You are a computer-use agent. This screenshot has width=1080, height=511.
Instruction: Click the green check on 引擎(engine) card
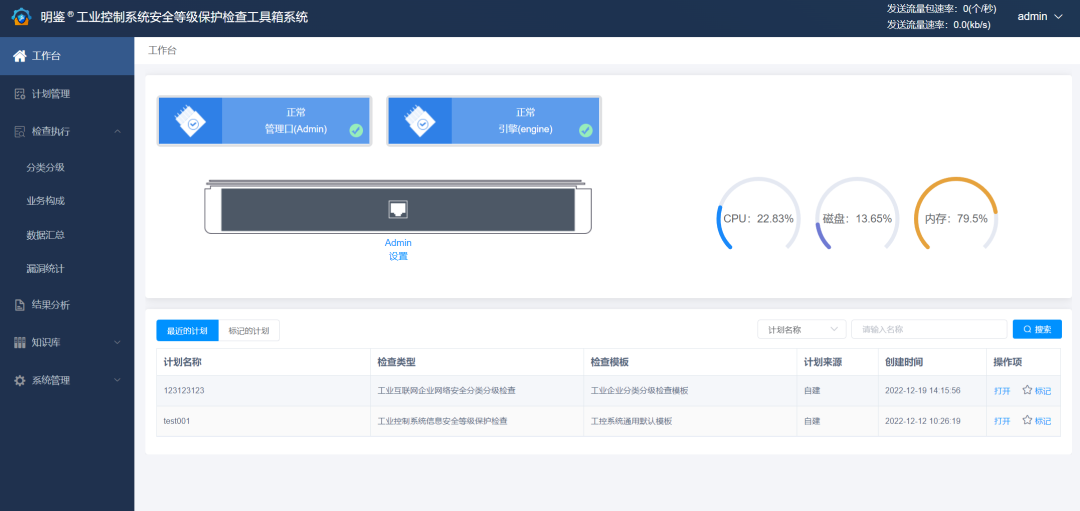click(x=585, y=130)
